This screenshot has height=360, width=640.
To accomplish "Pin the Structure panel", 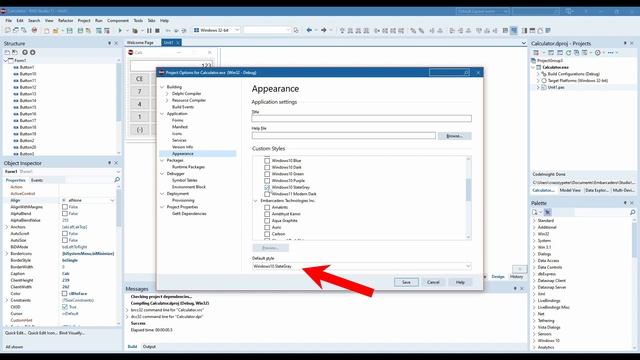I will pyautogui.click(x=109, y=43).
